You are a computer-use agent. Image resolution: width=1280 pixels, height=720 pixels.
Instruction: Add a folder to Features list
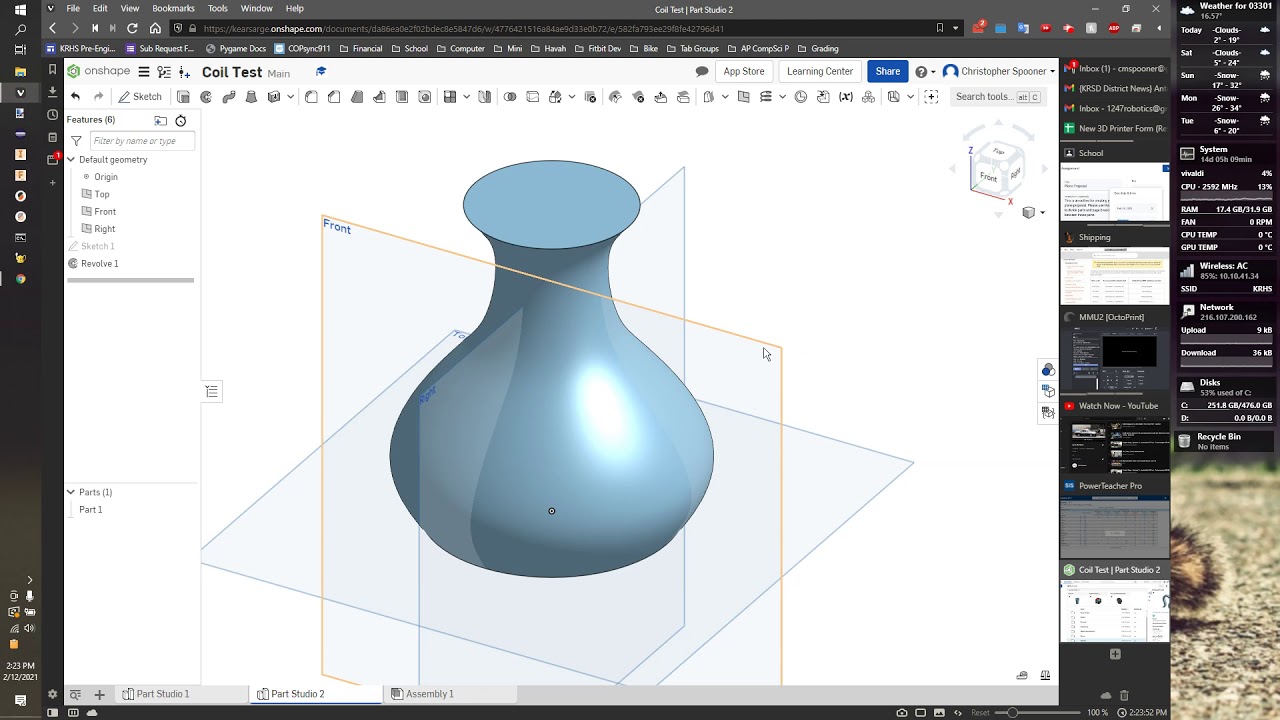pos(160,120)
